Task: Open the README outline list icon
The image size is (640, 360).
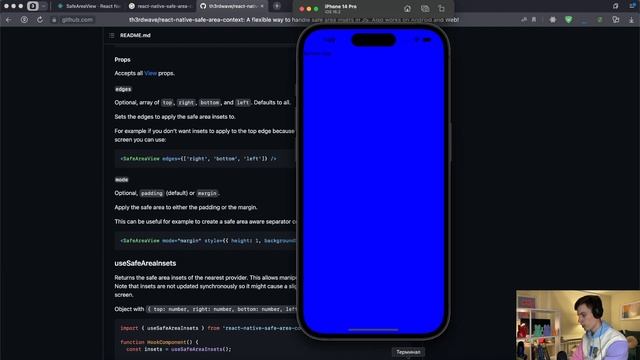Action: tap(111, 36)
